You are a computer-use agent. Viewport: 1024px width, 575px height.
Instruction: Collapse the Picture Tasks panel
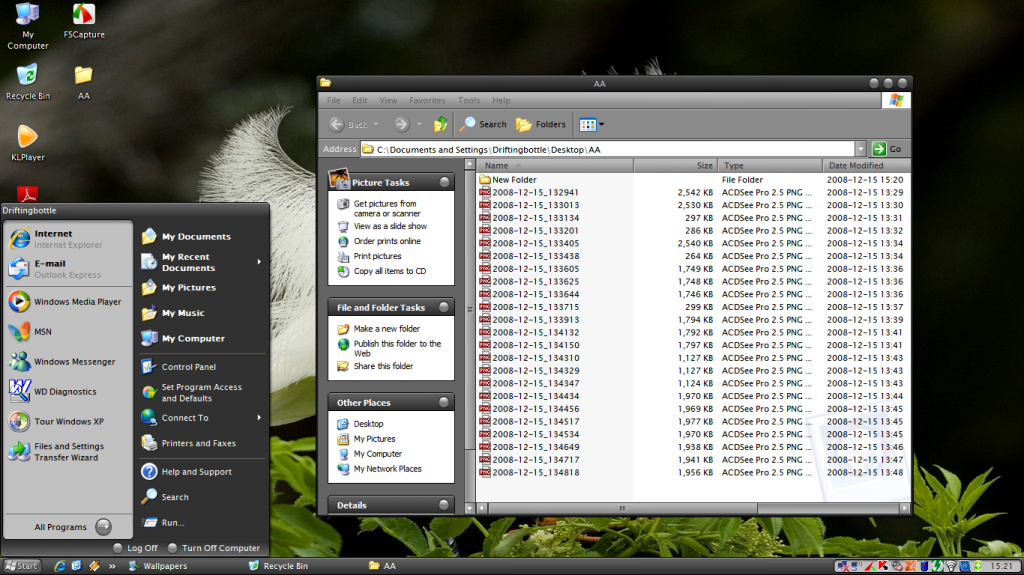click(445, 182)
